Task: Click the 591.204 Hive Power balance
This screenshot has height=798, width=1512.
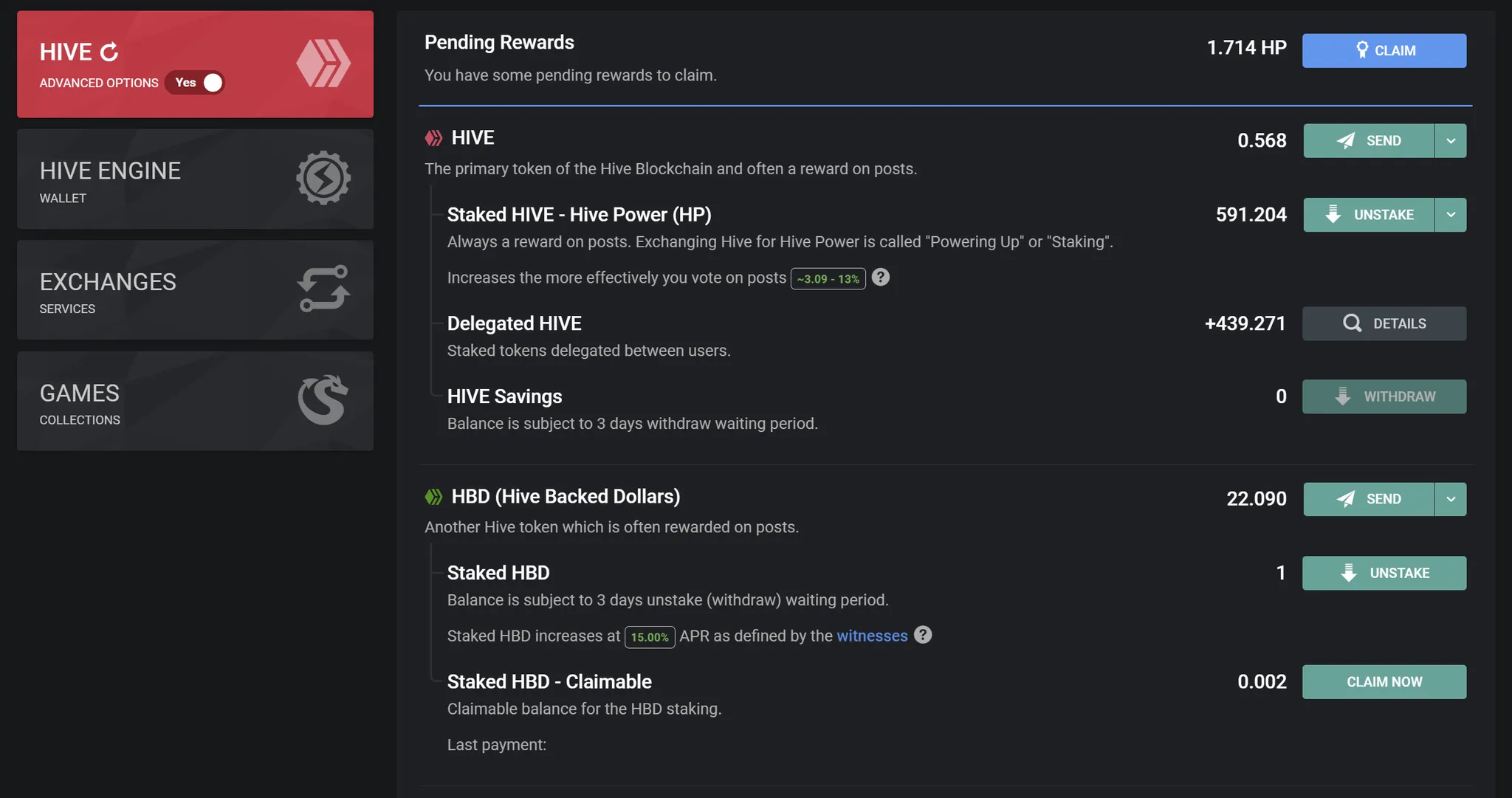Action: click(1251, 215)
